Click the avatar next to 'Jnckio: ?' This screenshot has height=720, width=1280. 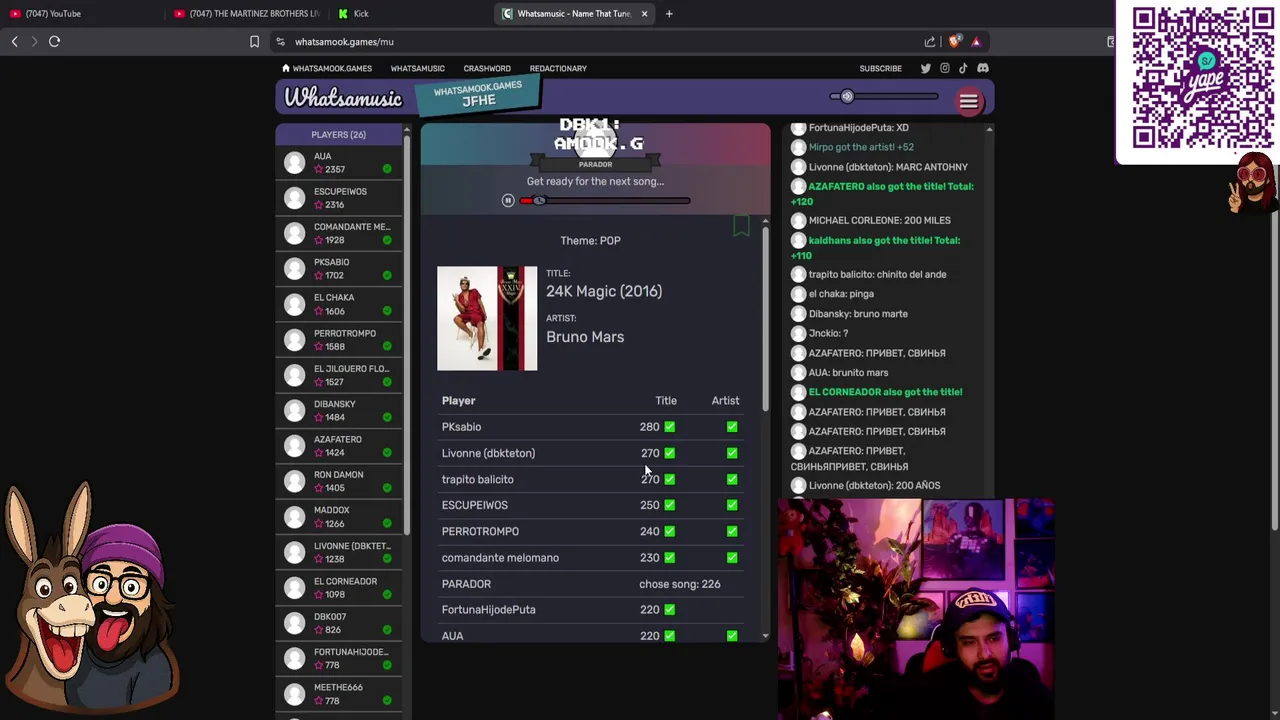click(798, 333)
